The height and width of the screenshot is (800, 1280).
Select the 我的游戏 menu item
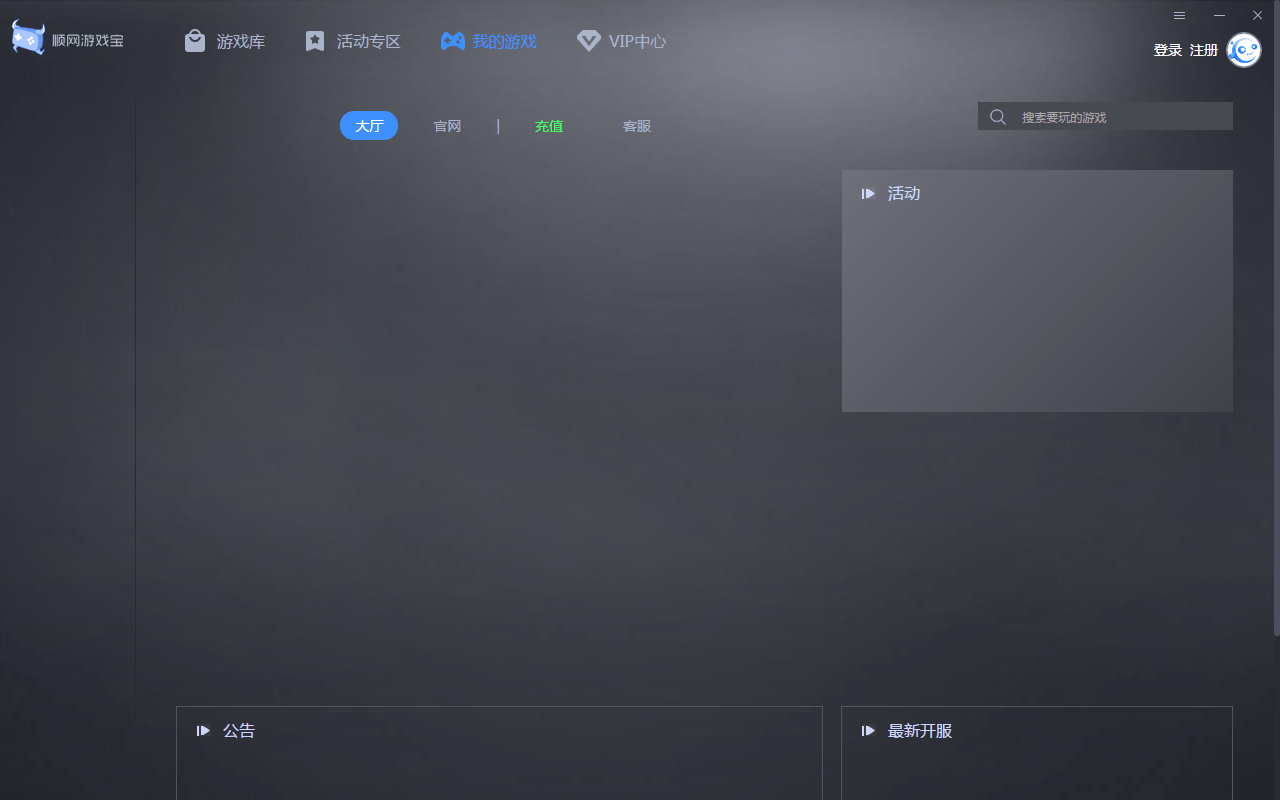(504, 40)
